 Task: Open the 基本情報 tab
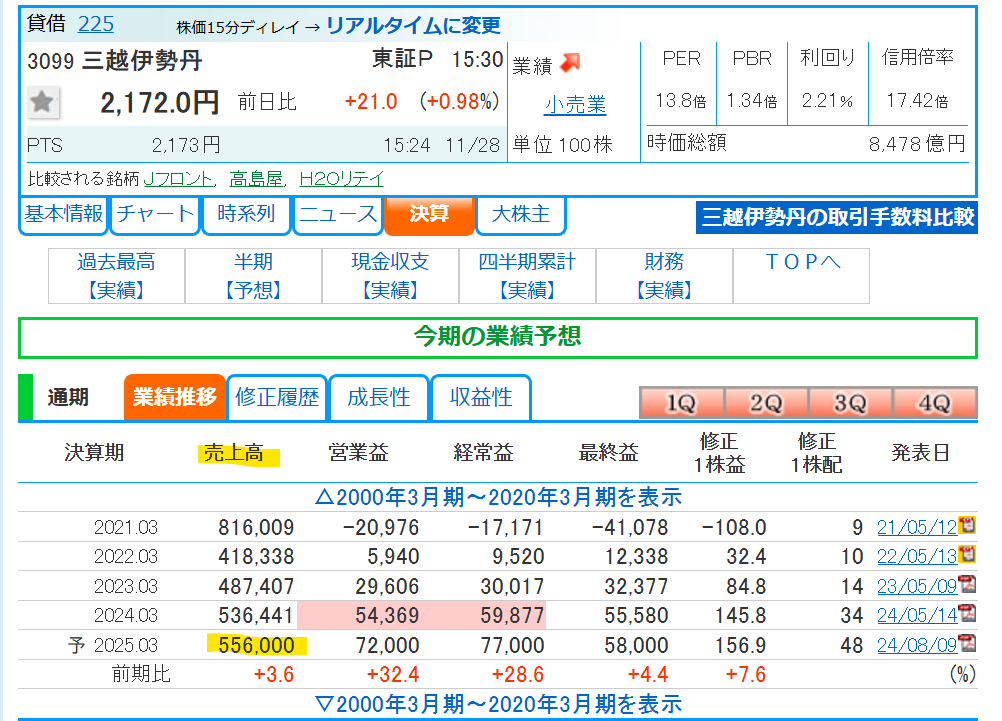tap(64, 215)
